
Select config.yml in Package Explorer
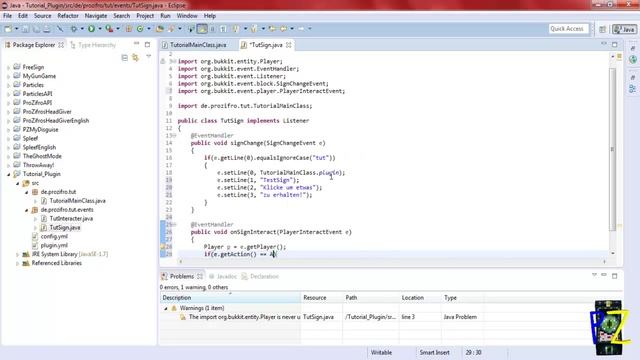coord(54,236)
